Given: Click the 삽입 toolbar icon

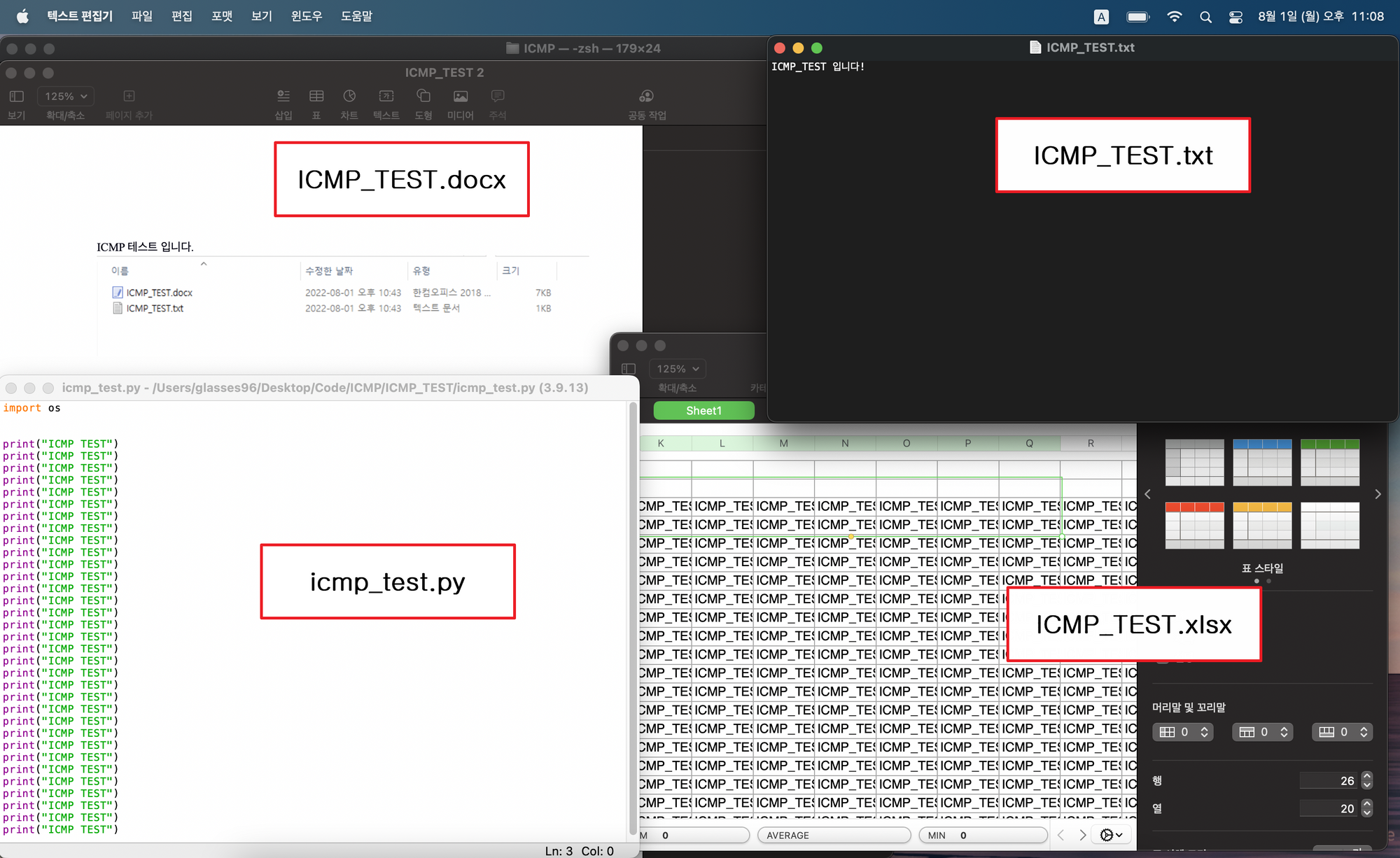Looking at the screenshot, I should (x=283, y=96).
